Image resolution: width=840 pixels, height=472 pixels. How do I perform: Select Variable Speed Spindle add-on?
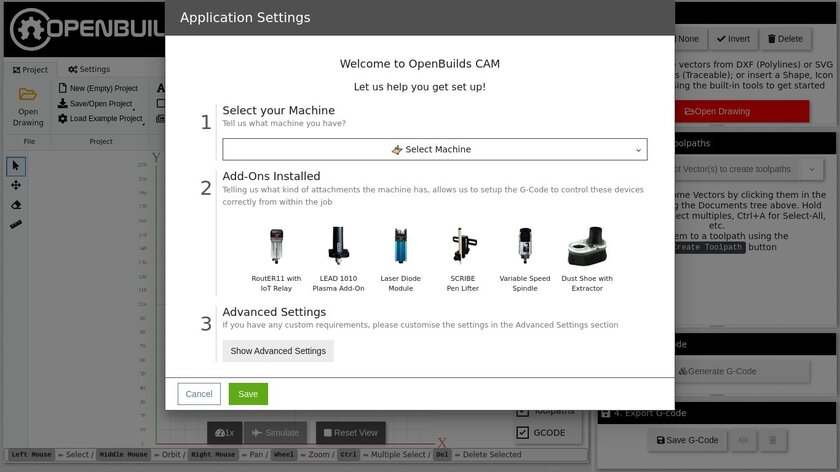coord(524,259)
